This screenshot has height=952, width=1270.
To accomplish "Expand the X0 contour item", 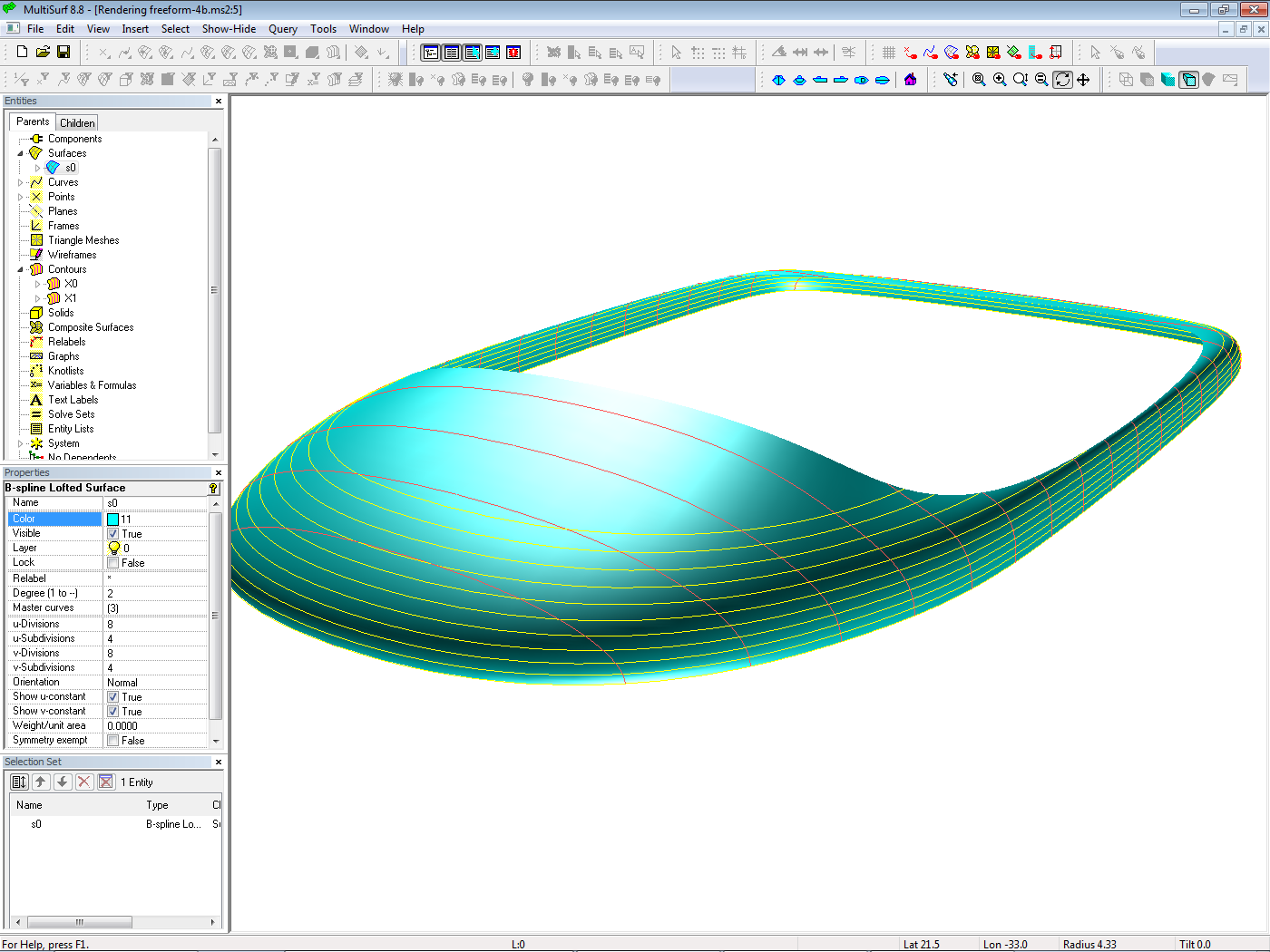I will click(x=37, y=284).
